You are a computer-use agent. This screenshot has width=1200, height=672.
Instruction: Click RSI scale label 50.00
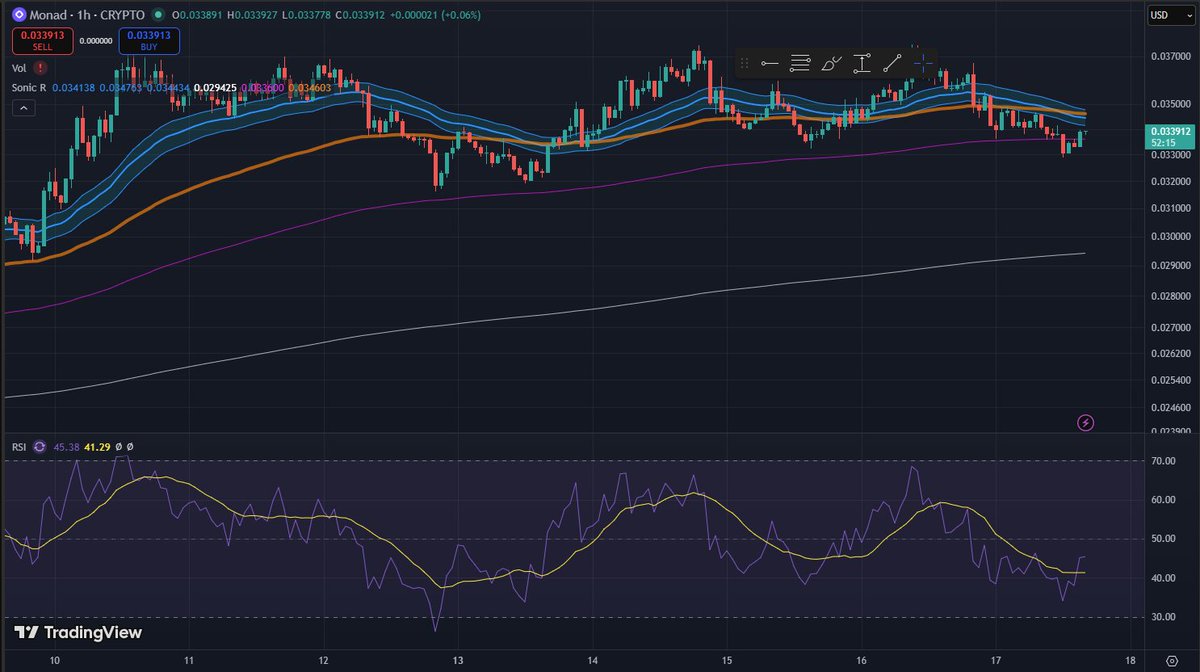pos(1163,540)
